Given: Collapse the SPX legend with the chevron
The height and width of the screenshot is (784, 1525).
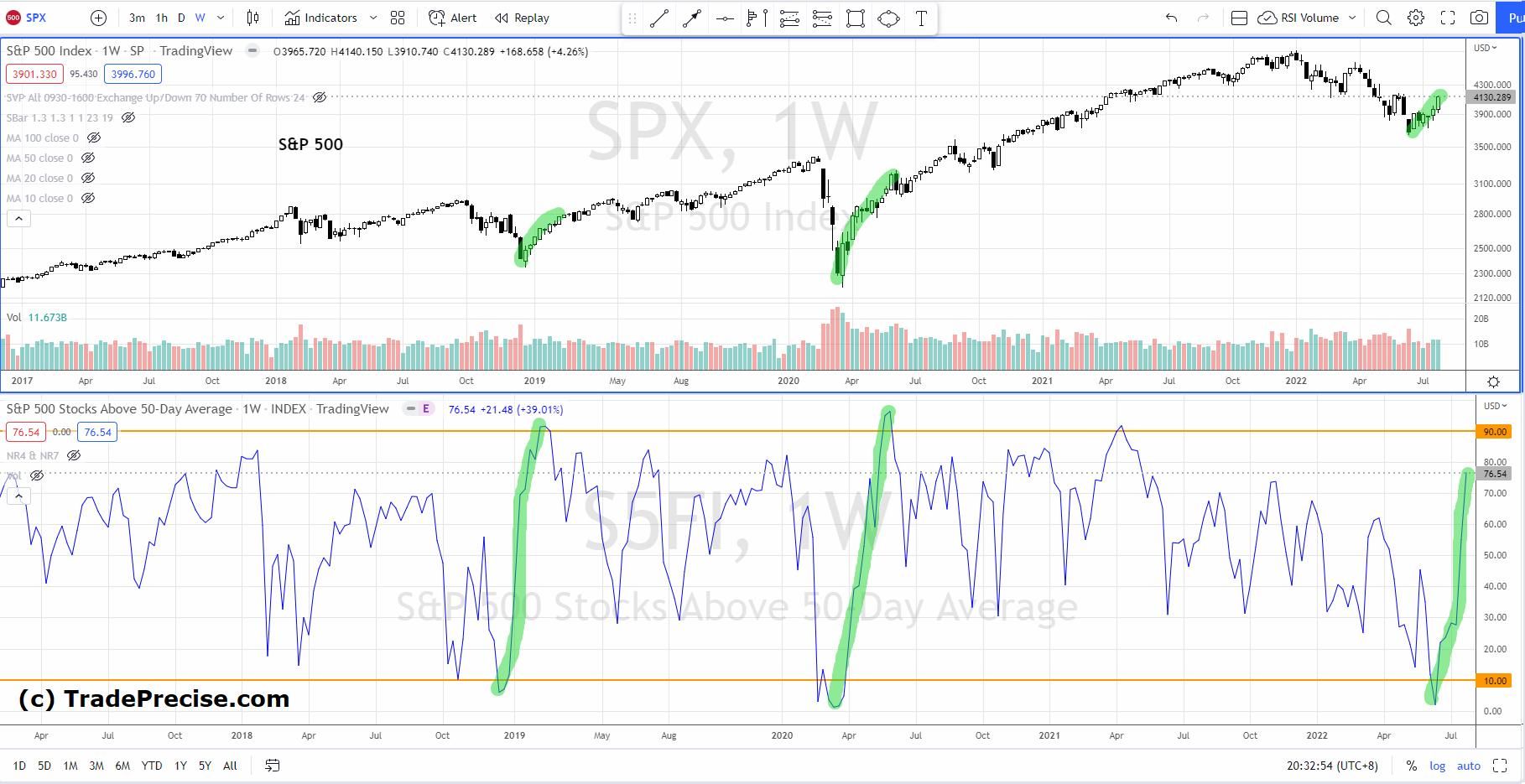Looking at the screenshot, I should pos(18,218).
